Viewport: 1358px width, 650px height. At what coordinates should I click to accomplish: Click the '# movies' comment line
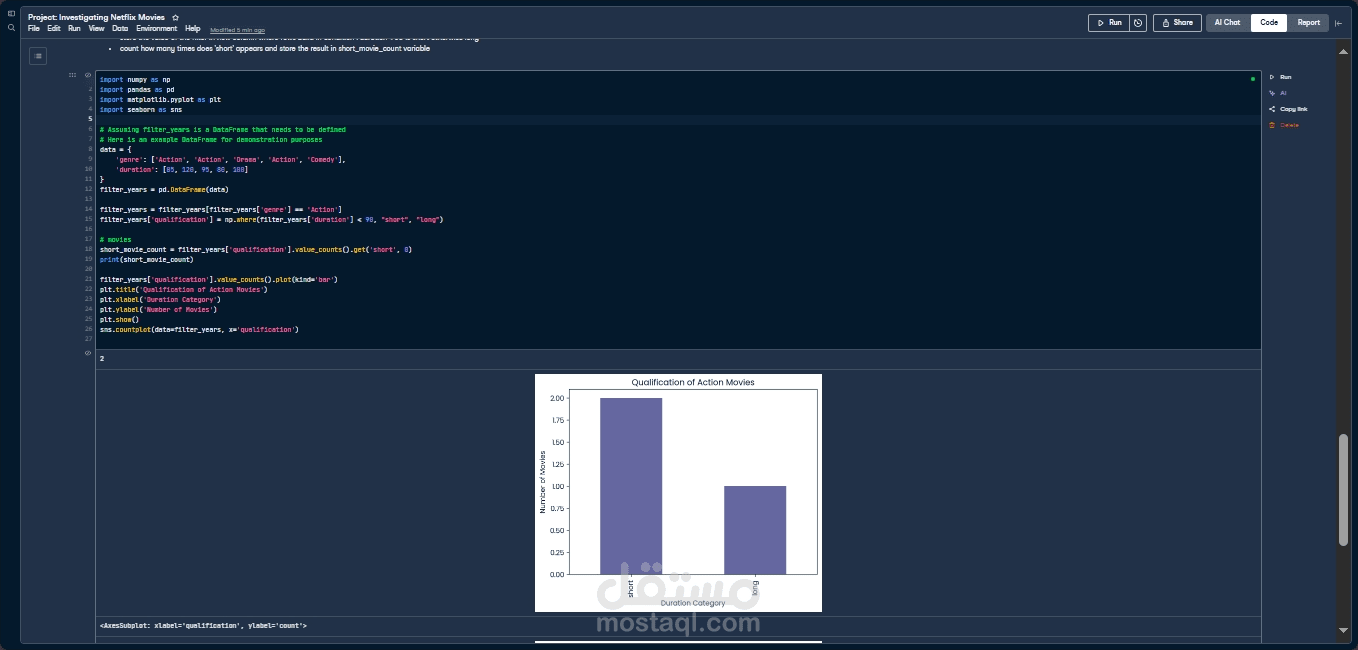coord(116,239)
